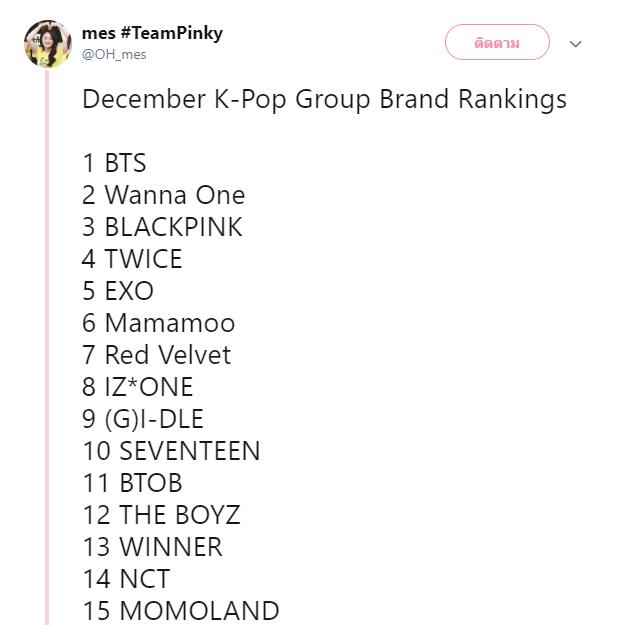The image size is (617, 625).
Task: Click the 6 Mamamoo line
Action: pyautogui.click(x=159, y=322)
